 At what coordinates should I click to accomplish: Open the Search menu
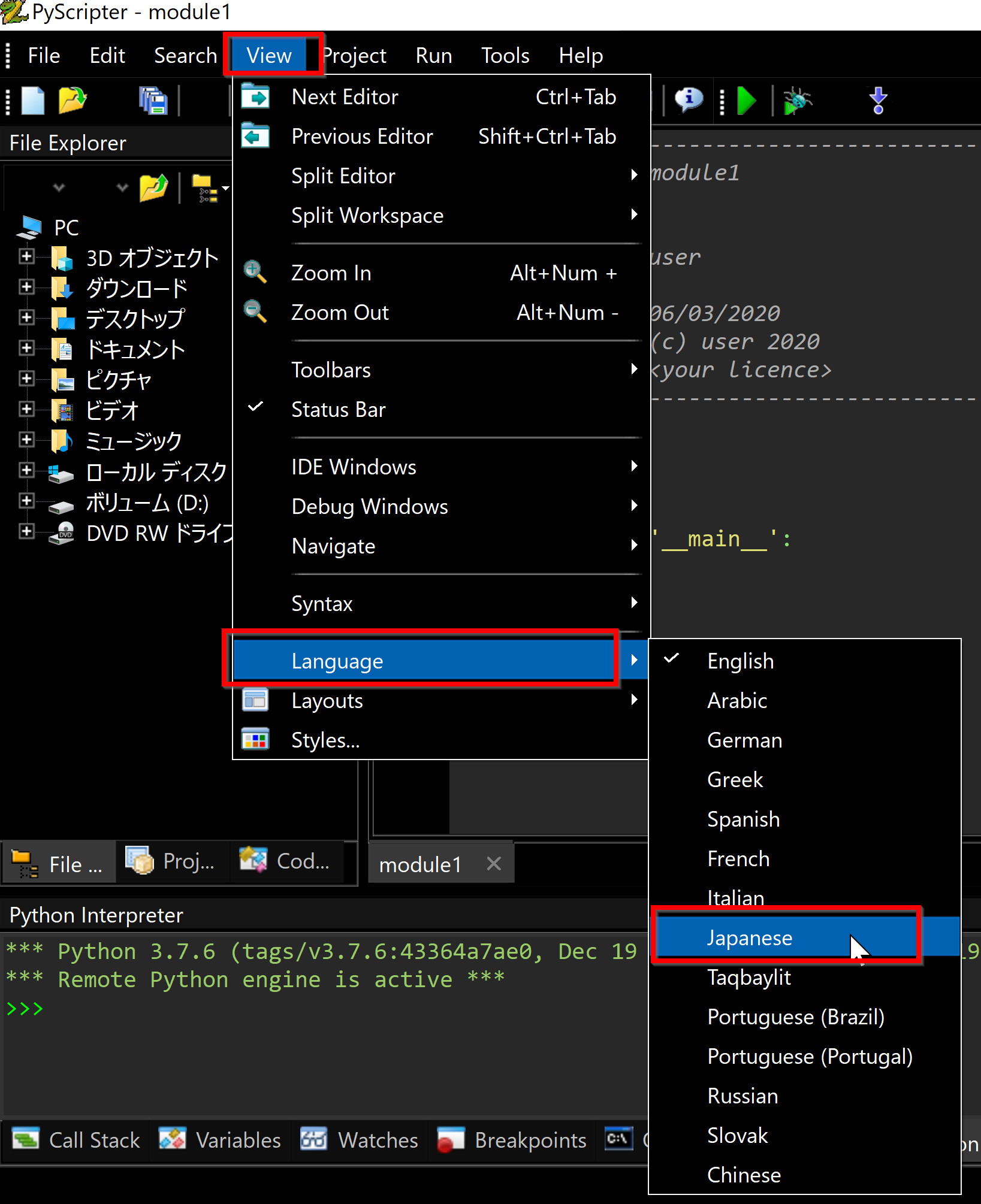pyautogui.click(x=185, y=56)
